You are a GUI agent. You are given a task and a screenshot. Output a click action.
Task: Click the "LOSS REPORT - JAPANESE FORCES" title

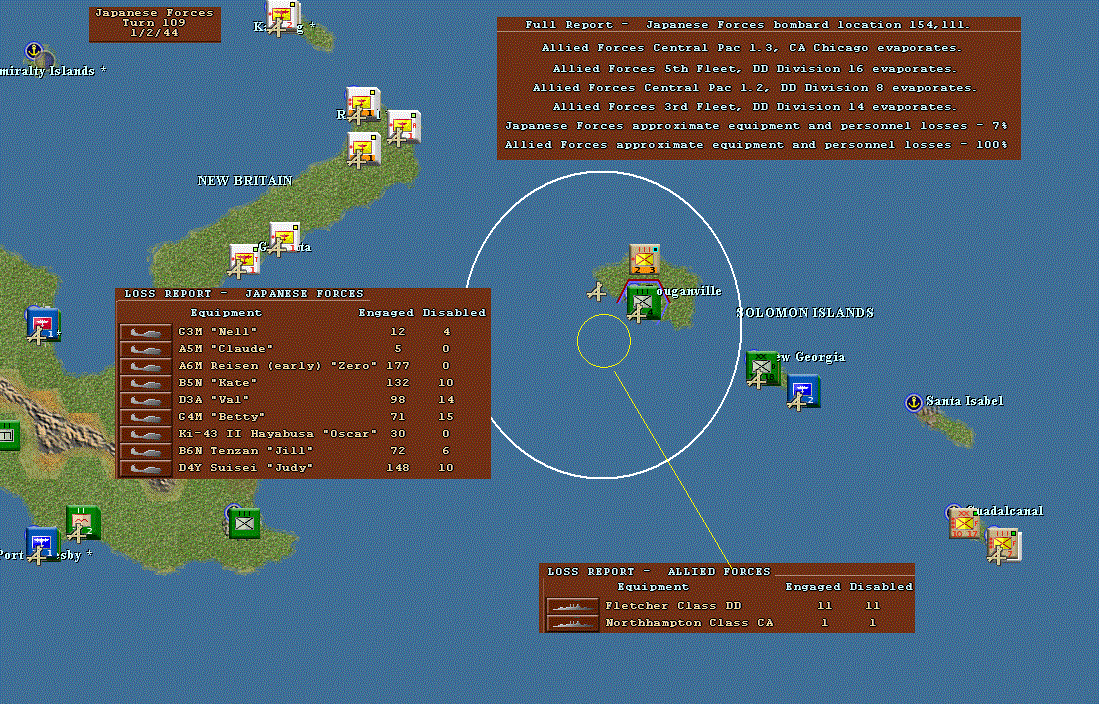(244, 294)
